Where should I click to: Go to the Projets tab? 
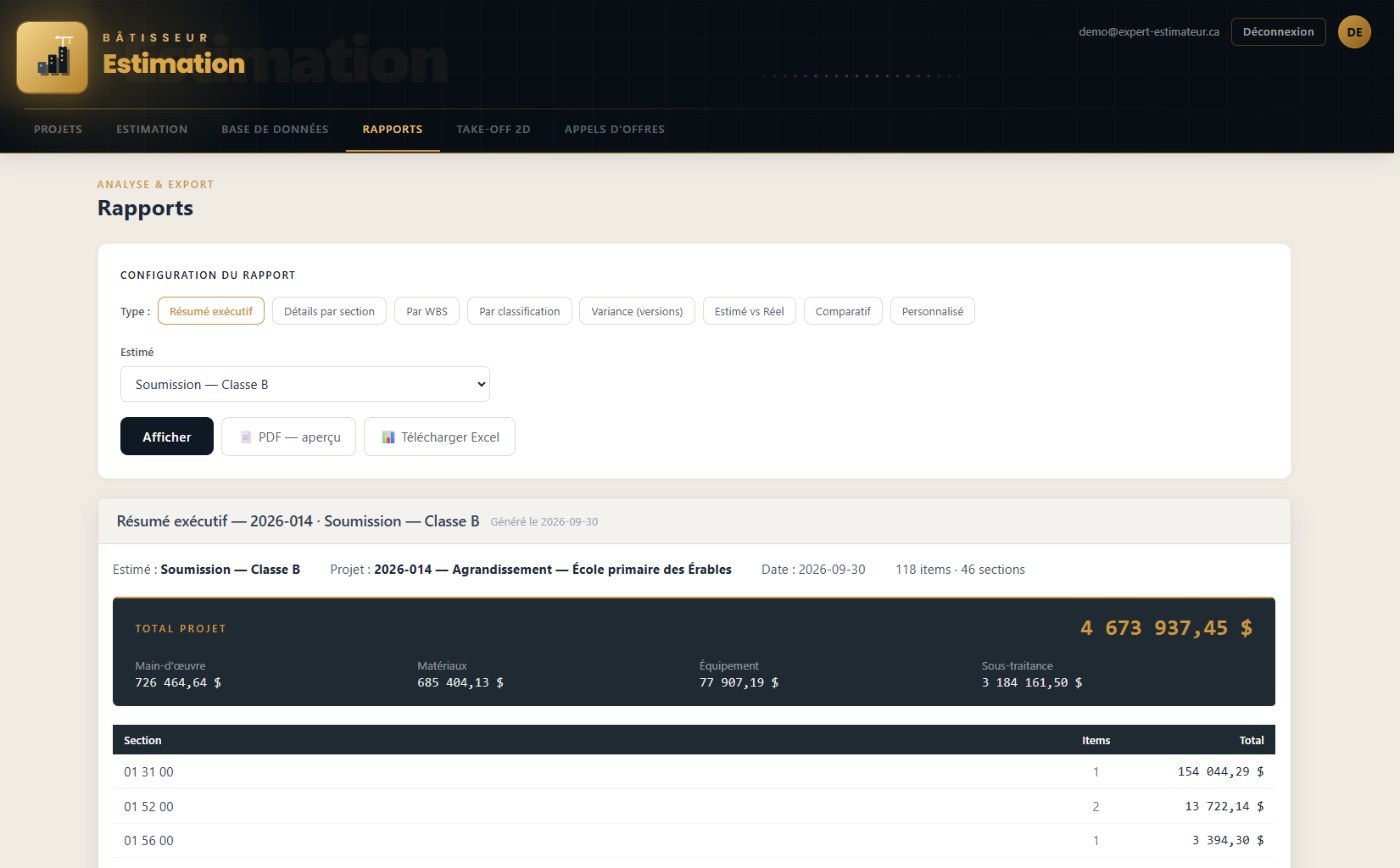click(58, 129)
